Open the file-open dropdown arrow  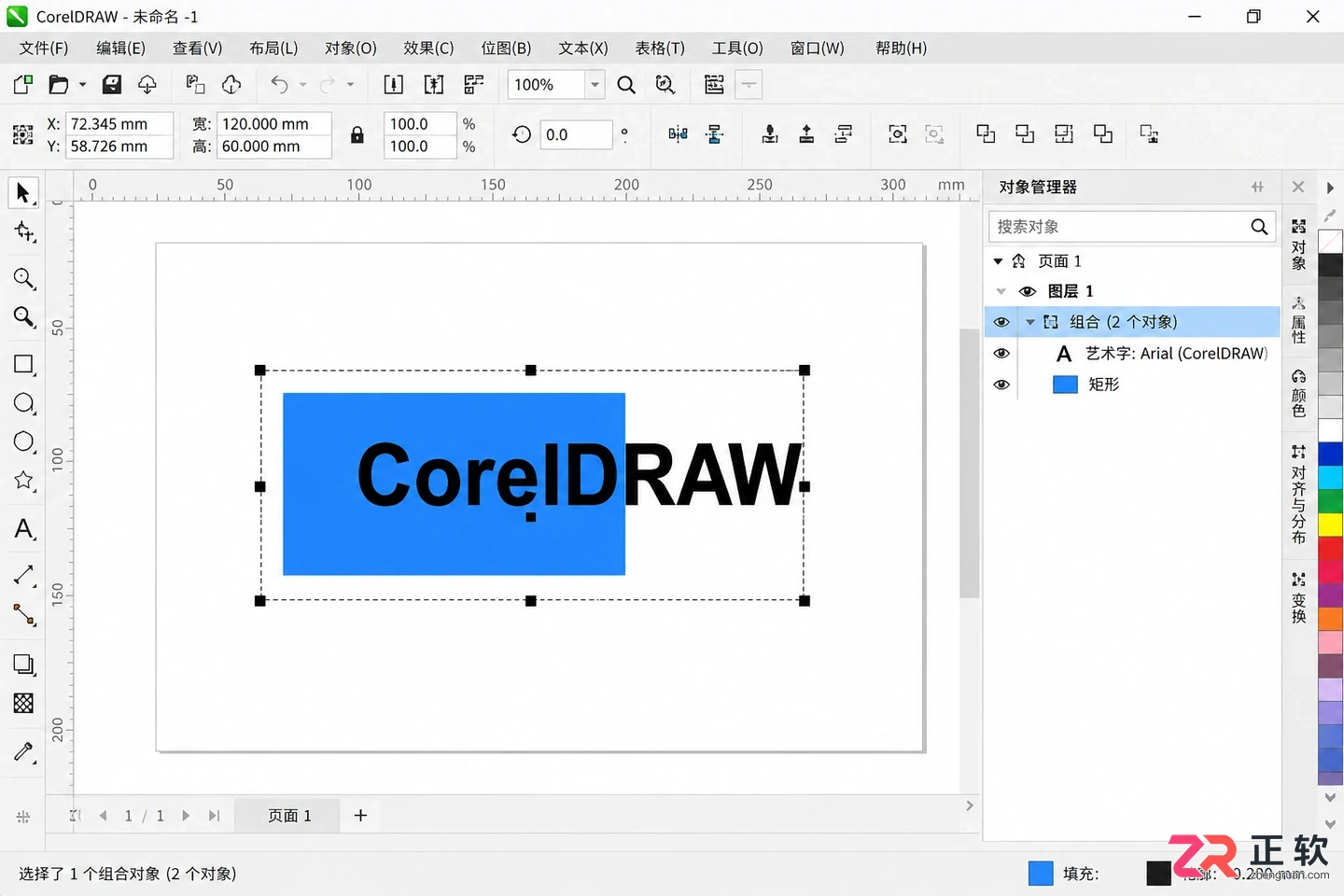click(x=82, y=85)
